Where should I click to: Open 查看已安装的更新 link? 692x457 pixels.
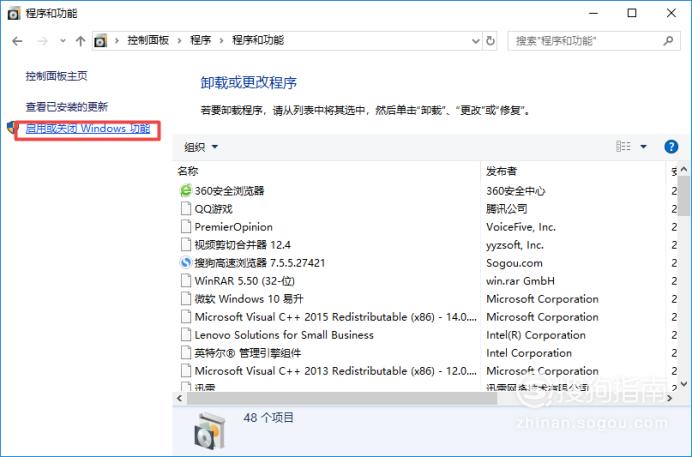[67, 106]
